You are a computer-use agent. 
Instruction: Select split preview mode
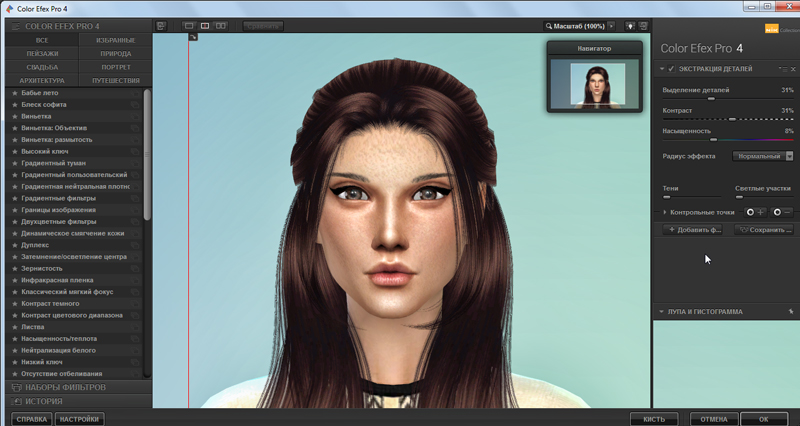205,26
